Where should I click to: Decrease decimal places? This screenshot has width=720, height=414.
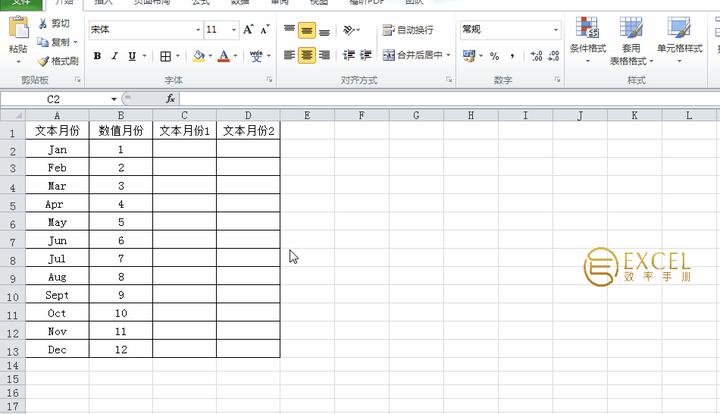tap(553, 56)
